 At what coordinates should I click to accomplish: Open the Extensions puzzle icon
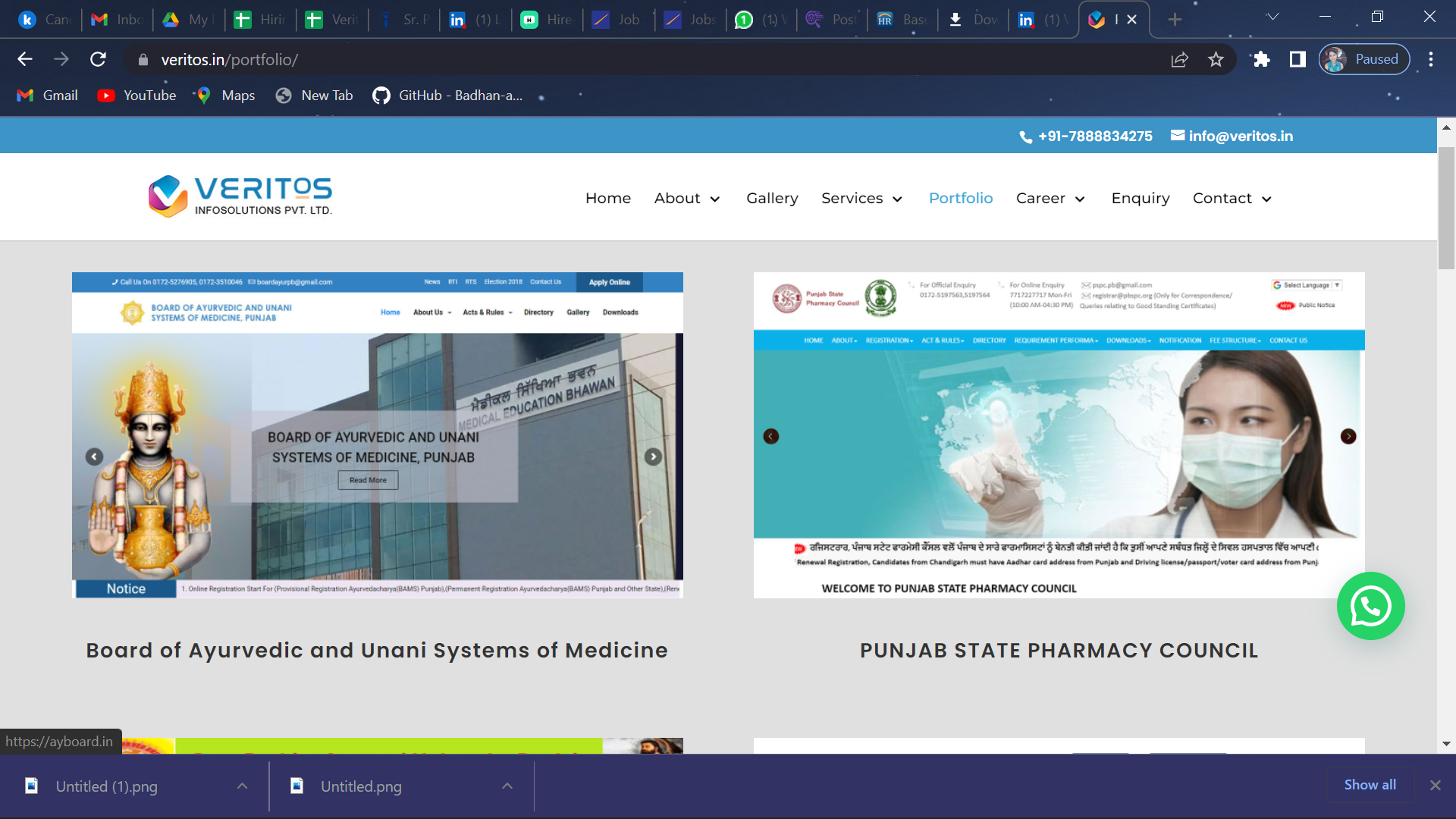(x=1261, y=59)
